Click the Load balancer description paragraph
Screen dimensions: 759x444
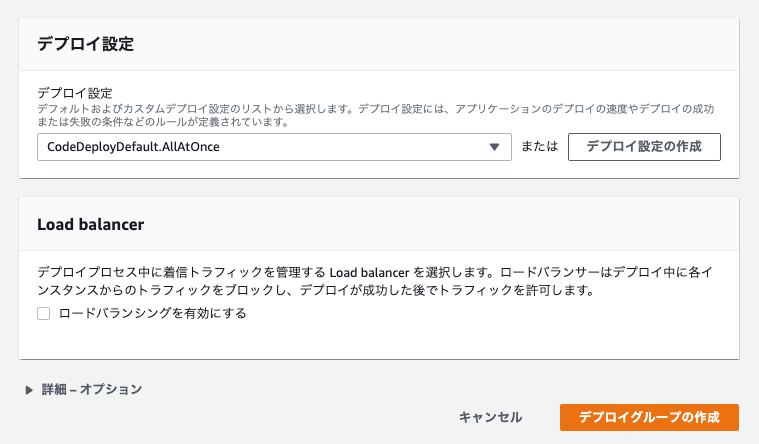[x=375, y=281]
